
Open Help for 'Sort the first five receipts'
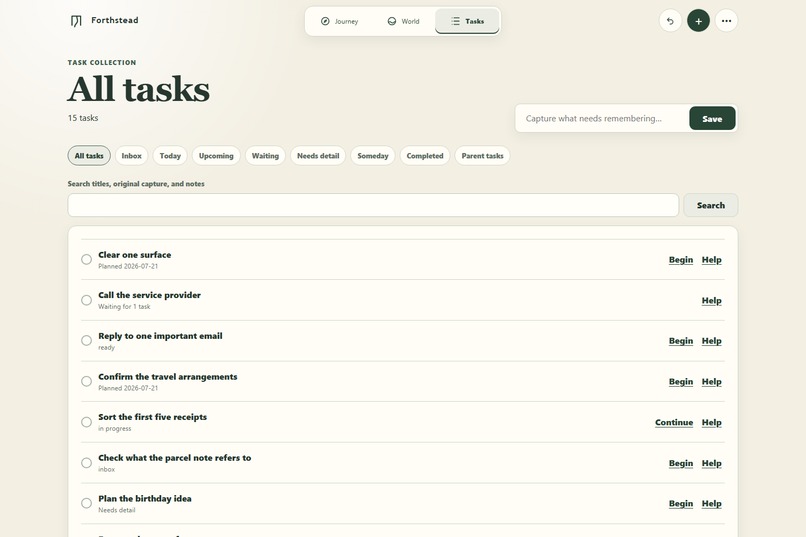coord(711,422)
